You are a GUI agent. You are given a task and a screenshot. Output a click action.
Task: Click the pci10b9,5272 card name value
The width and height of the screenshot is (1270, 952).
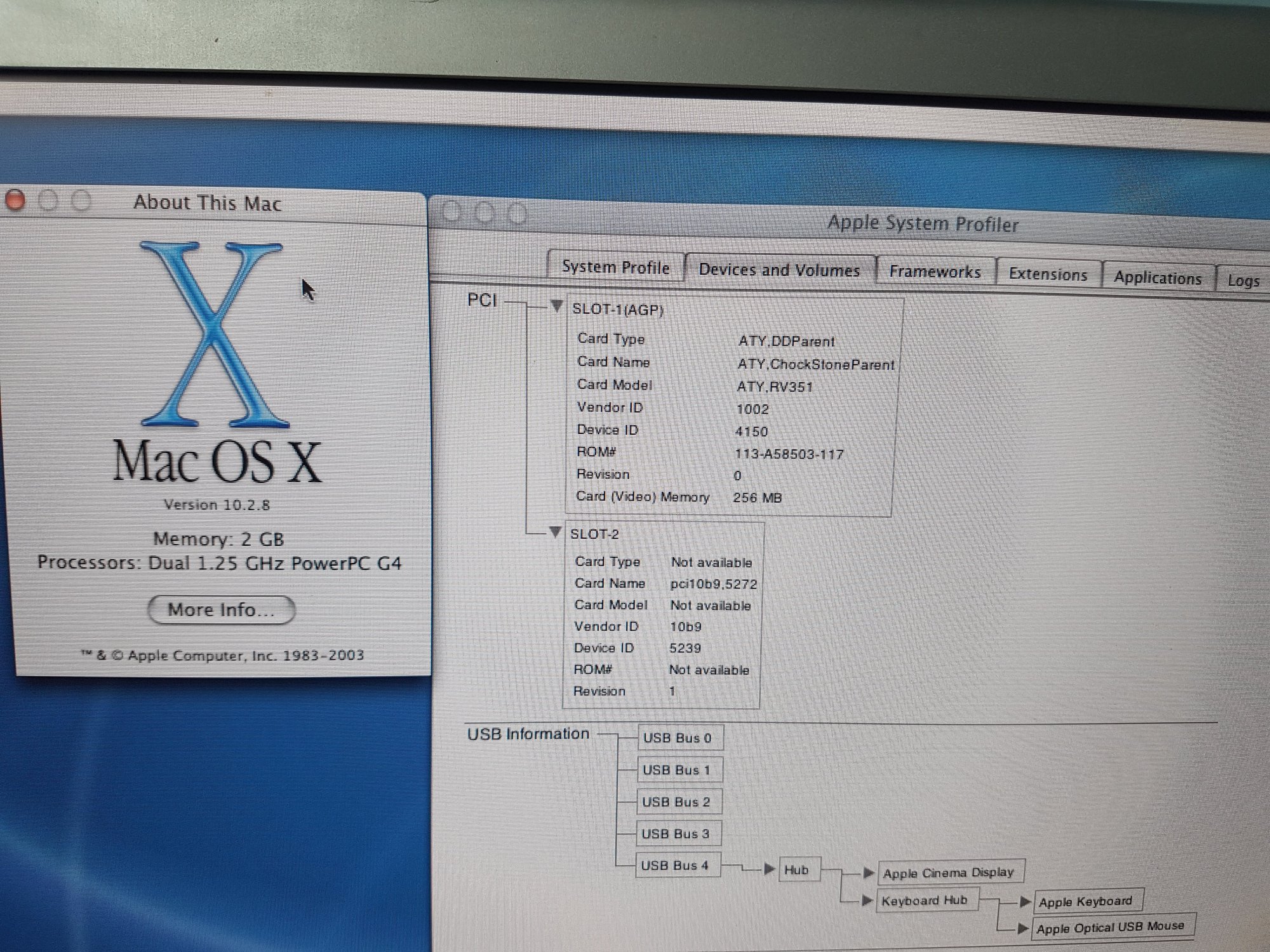pyautogui.click(x=713, y=584)
